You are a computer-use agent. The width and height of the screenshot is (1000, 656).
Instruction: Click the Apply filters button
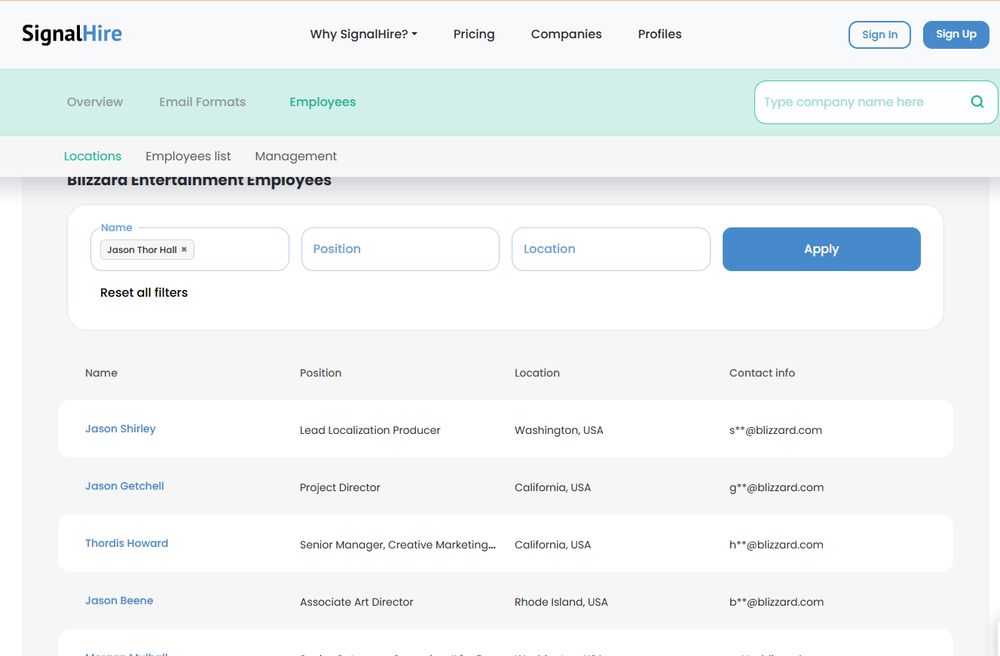click(821, 249)
